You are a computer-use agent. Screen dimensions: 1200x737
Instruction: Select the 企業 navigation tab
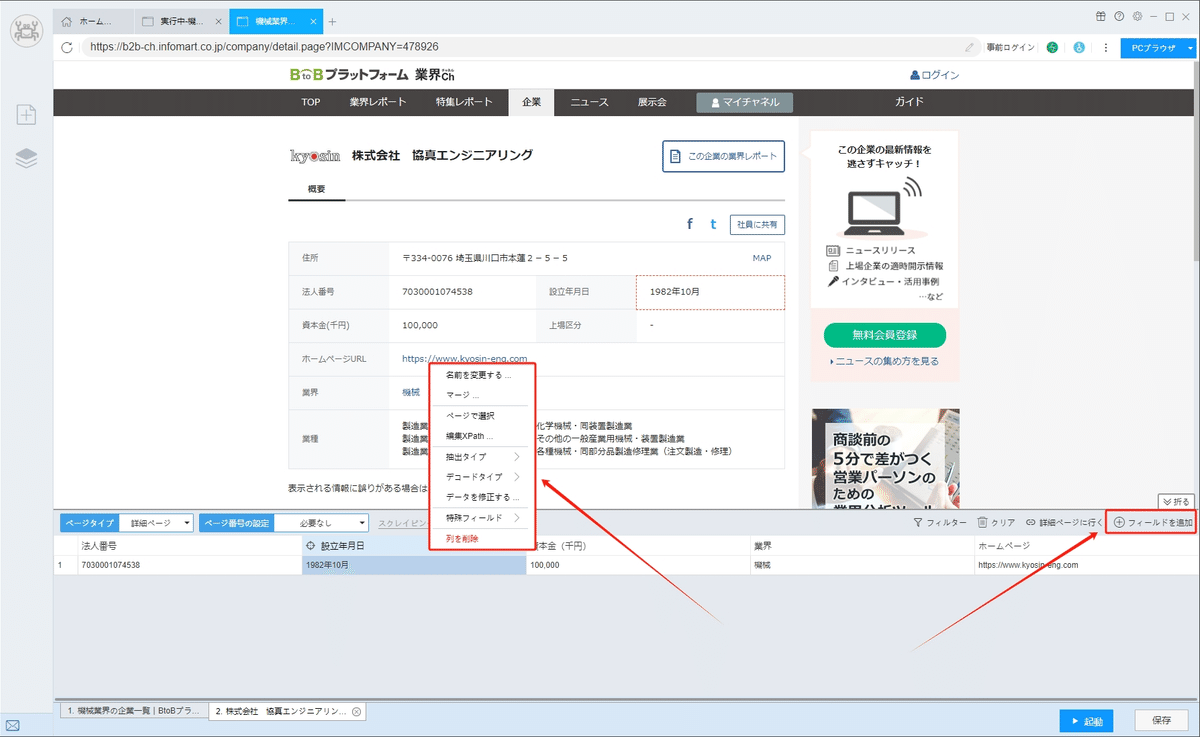(x=531, y=102)
